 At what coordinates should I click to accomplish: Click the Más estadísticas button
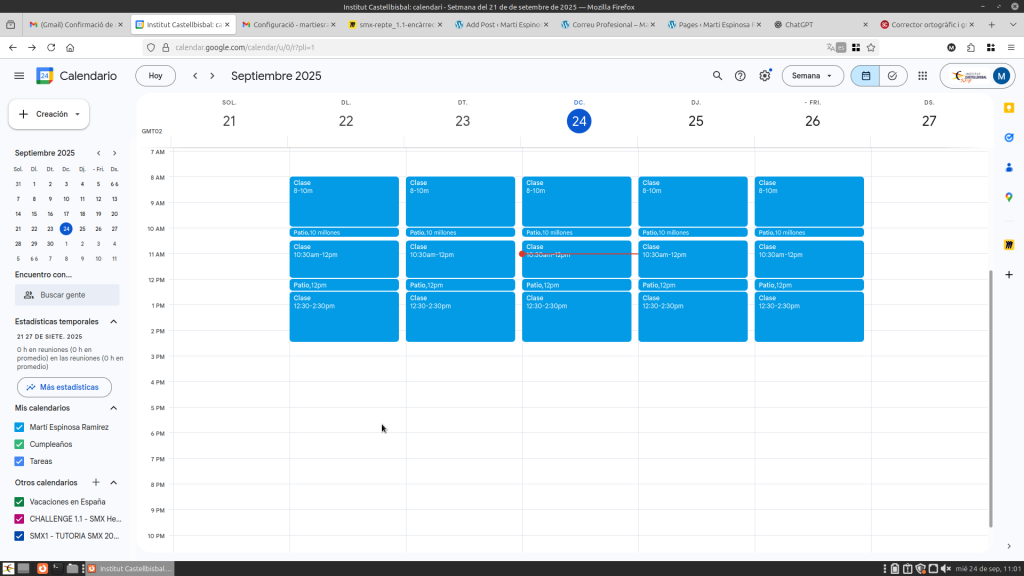click(64, 387)
